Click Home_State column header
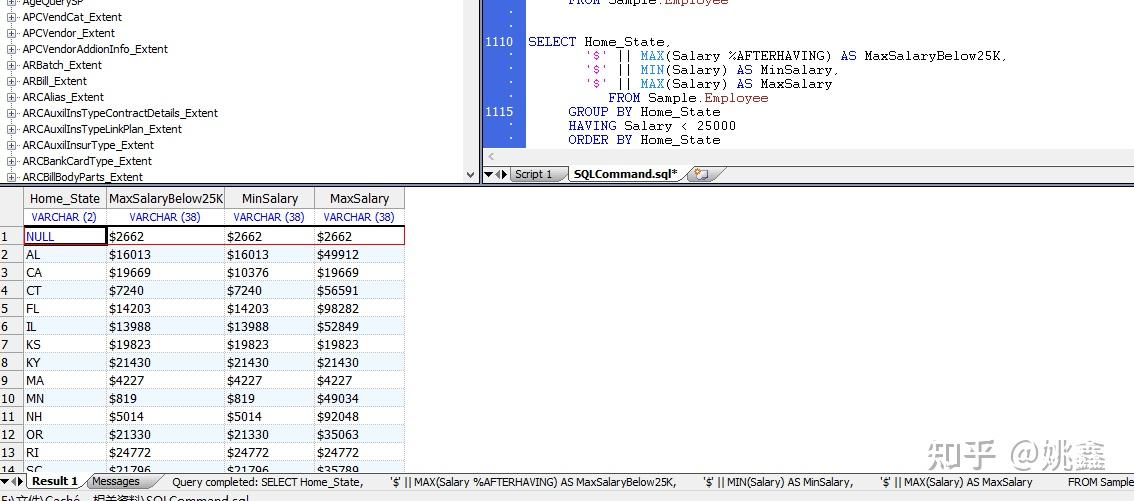The width and height of the screenshot is (1134, 501). pyautogui.click(x=65, y=198)
